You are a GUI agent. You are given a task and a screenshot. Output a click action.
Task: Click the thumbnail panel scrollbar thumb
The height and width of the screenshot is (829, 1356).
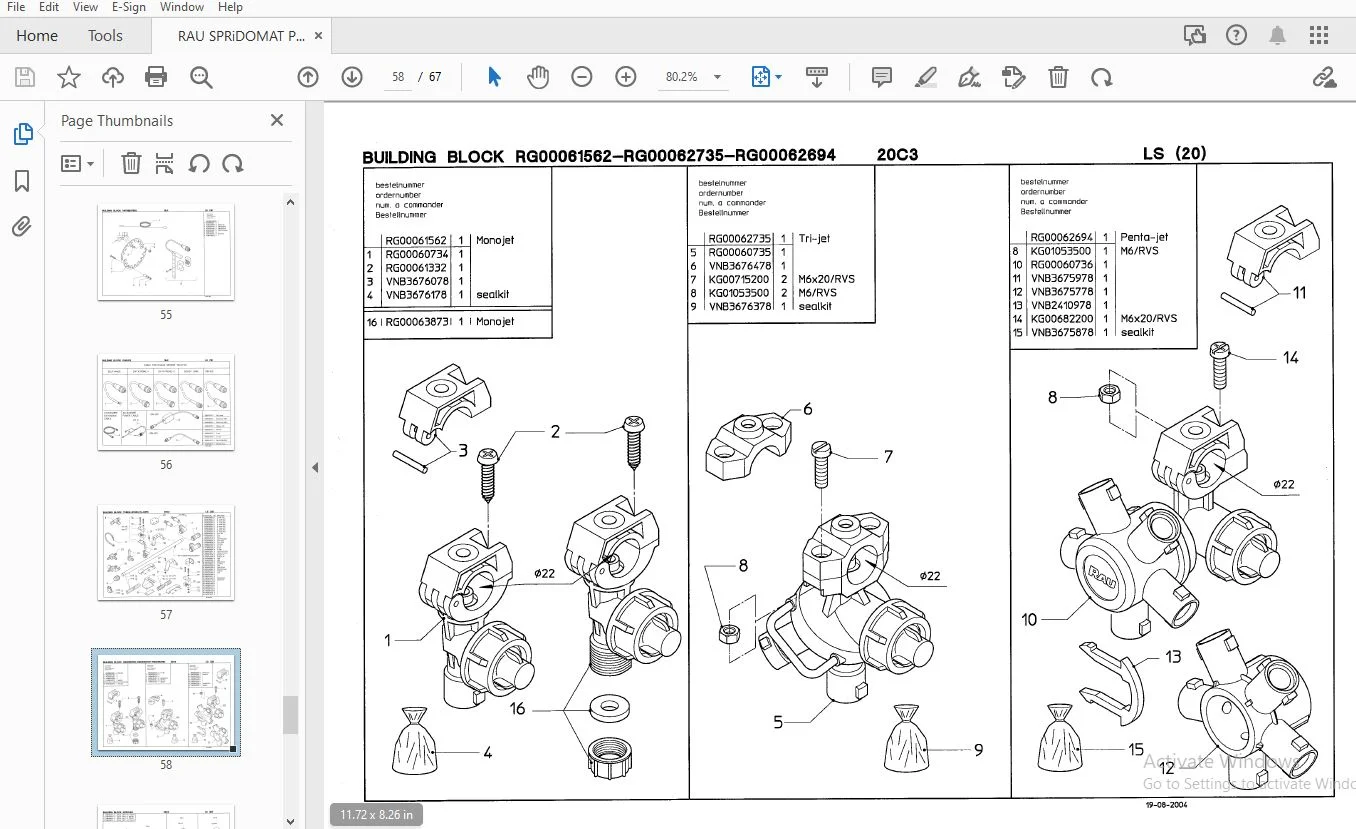pyautogui.click(x=290, y=715)
